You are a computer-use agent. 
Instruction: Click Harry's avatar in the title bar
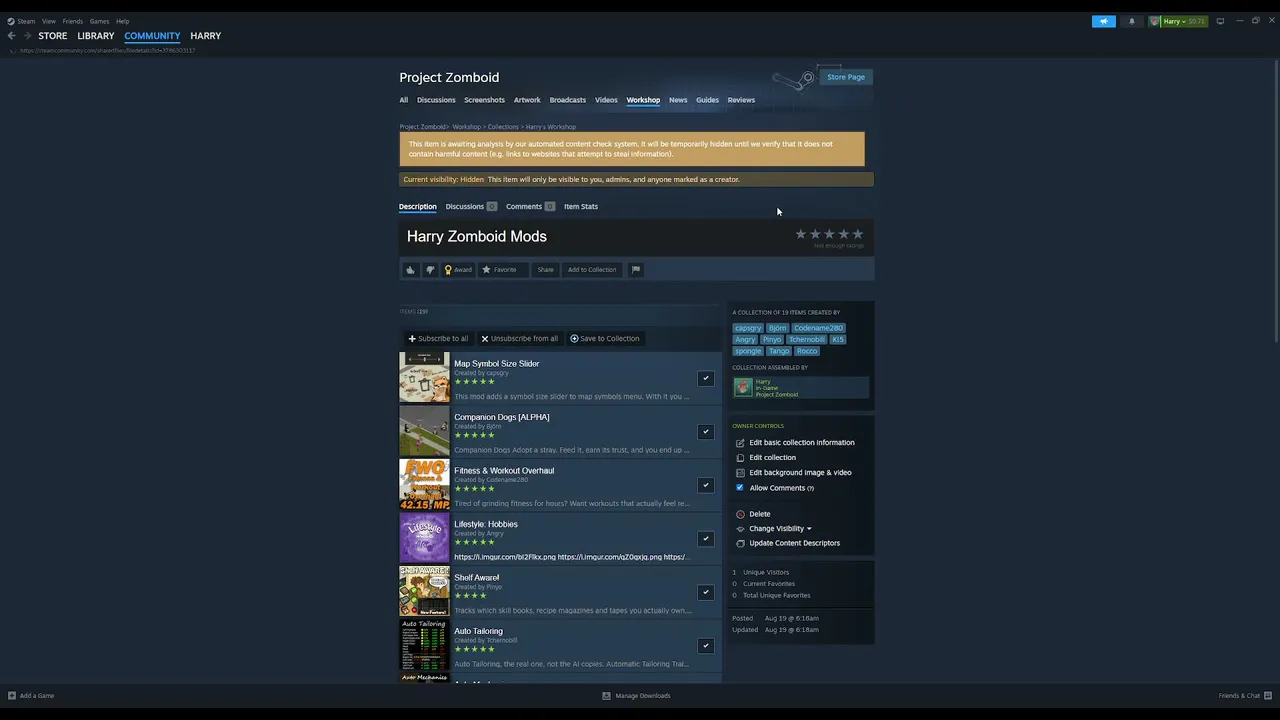[1155, 21]
